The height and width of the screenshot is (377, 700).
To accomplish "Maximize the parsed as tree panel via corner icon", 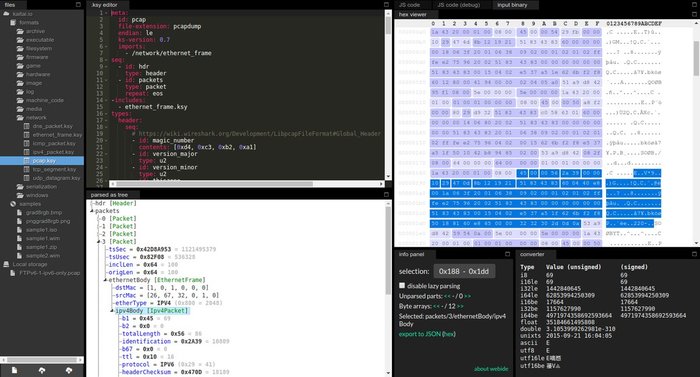I will [x=387, y=195].
